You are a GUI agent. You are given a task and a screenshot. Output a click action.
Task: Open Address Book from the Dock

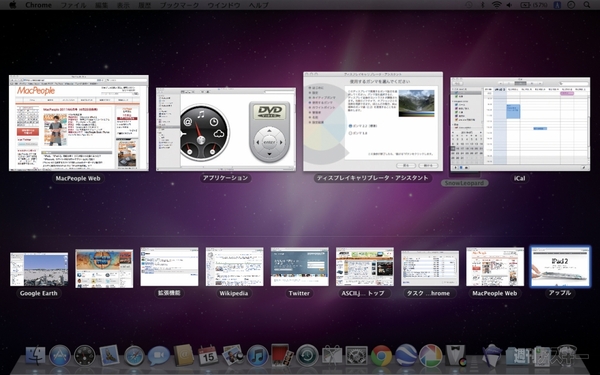(x=184, y=356)
